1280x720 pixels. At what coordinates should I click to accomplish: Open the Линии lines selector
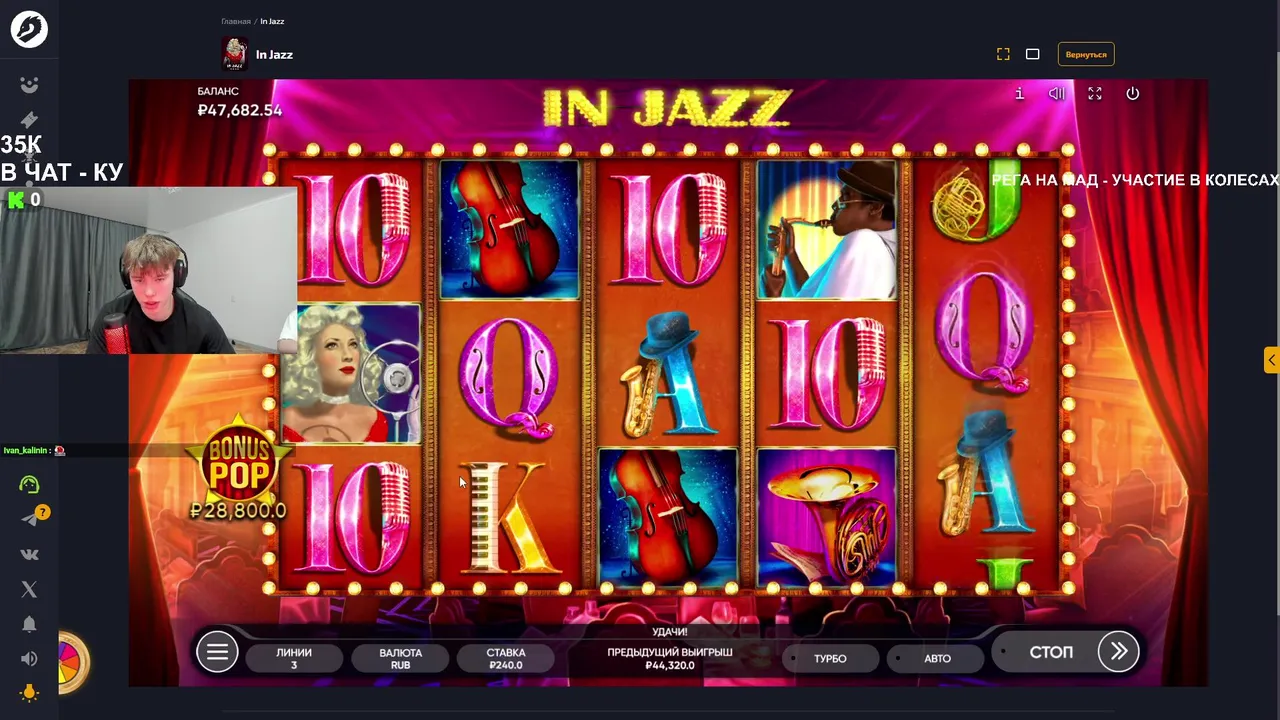point(294,658)
